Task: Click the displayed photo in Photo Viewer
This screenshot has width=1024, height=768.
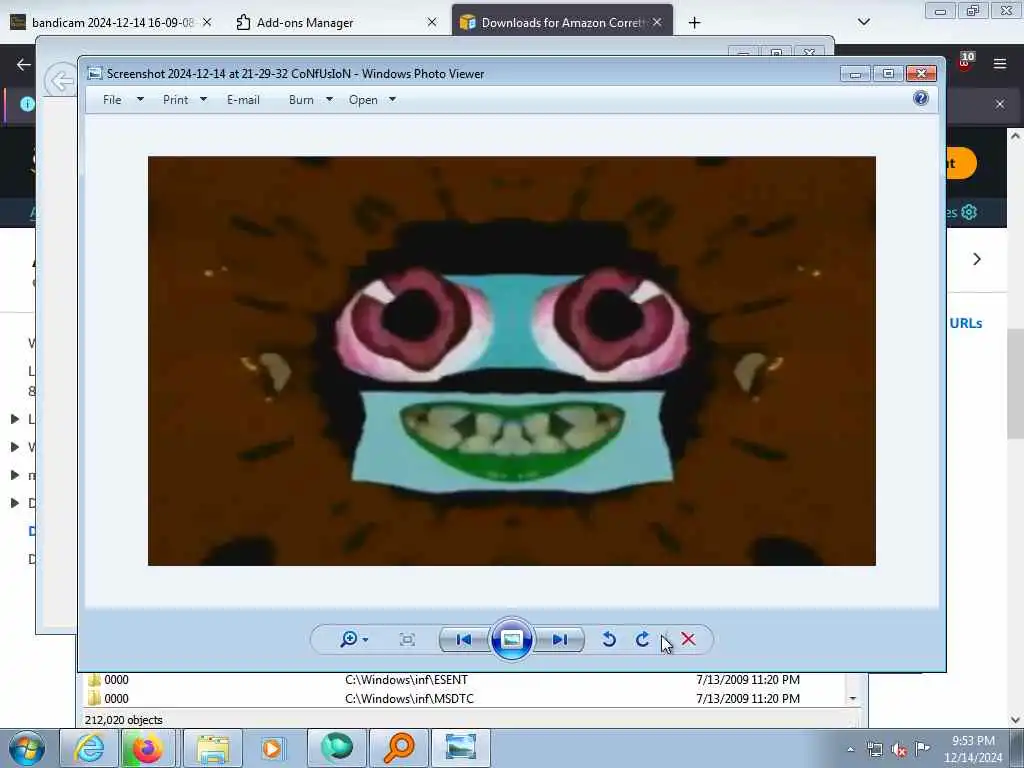Action: tap(511, 360)
